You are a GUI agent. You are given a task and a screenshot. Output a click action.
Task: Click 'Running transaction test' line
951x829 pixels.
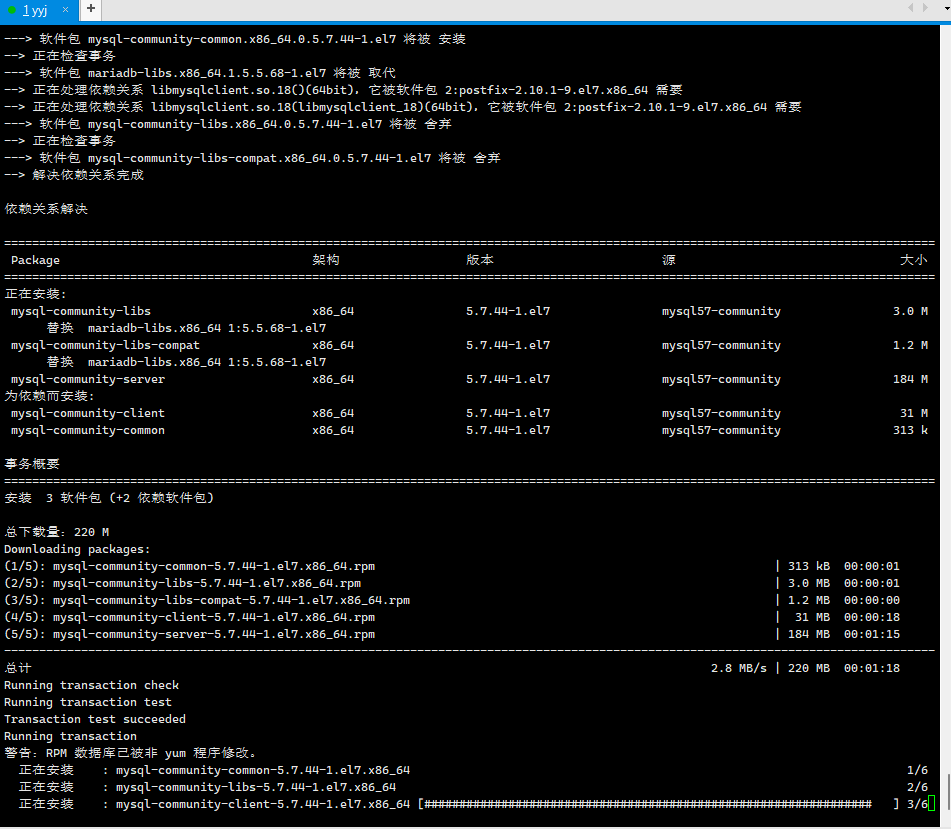[88, 702]
